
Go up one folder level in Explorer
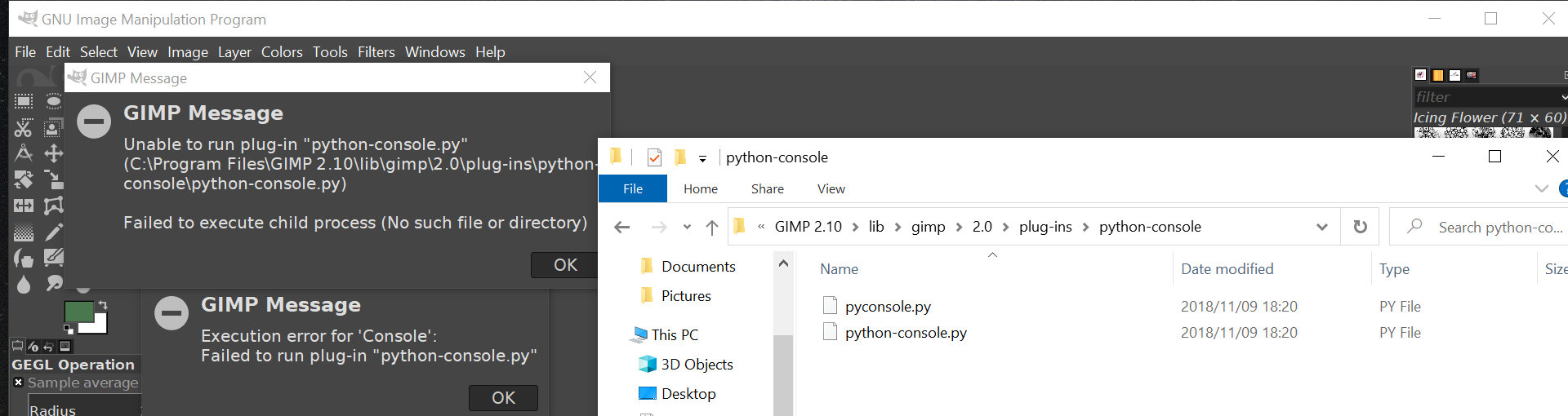coord(712,227)
